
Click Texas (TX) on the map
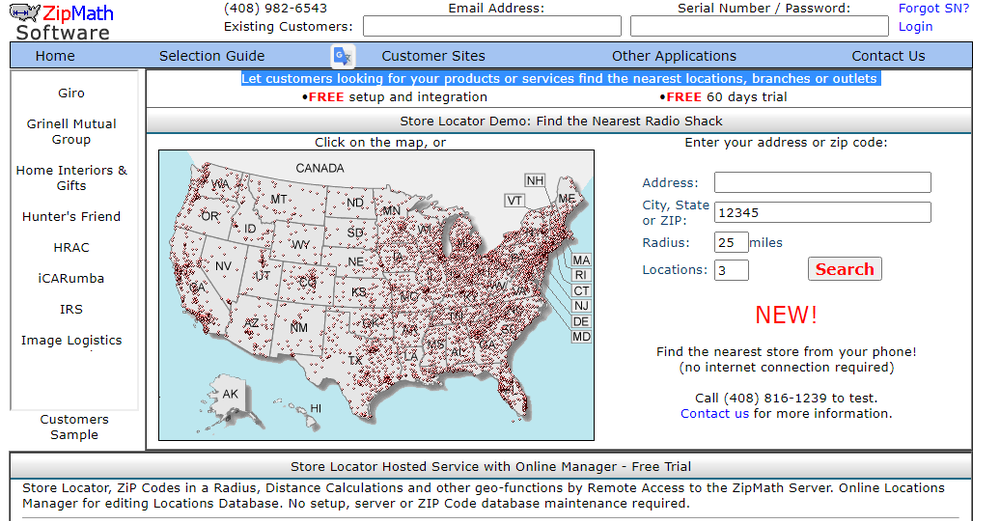[x=355, y=360]
